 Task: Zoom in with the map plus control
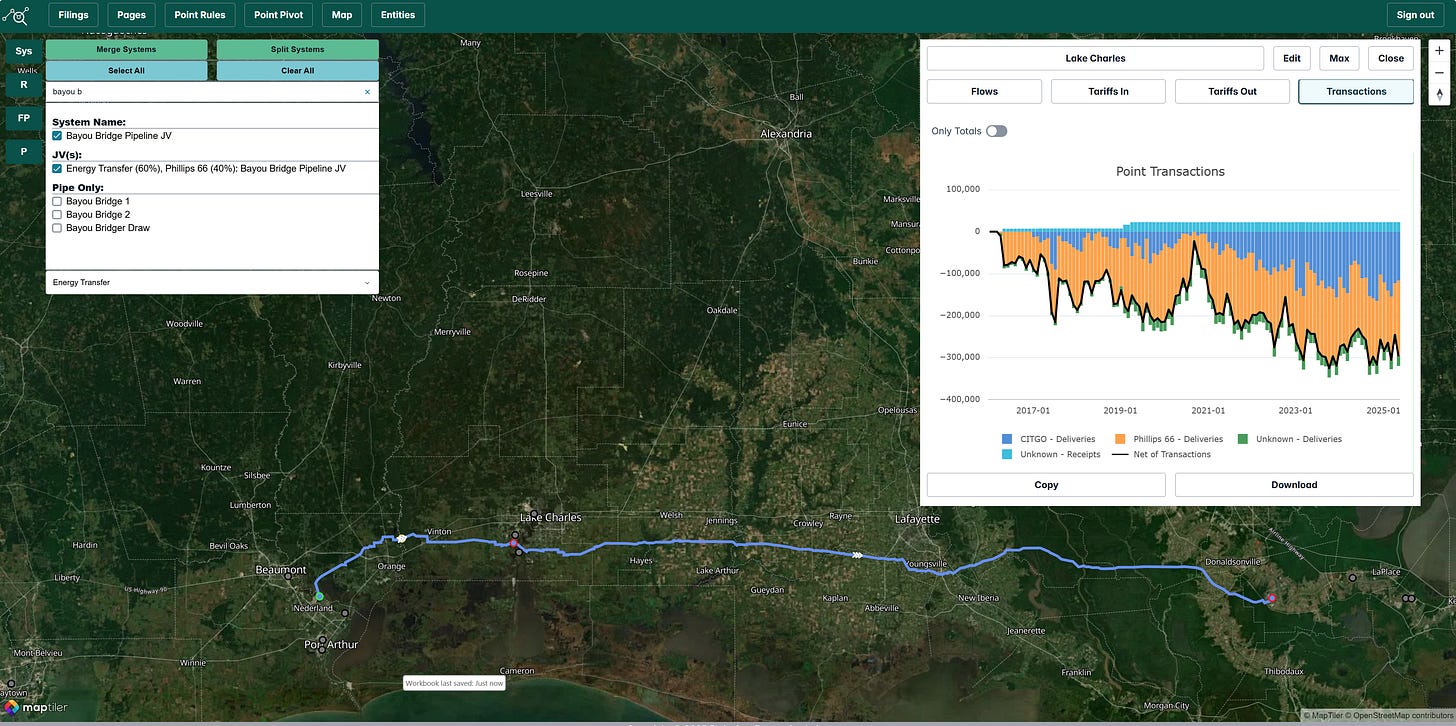1439,50
